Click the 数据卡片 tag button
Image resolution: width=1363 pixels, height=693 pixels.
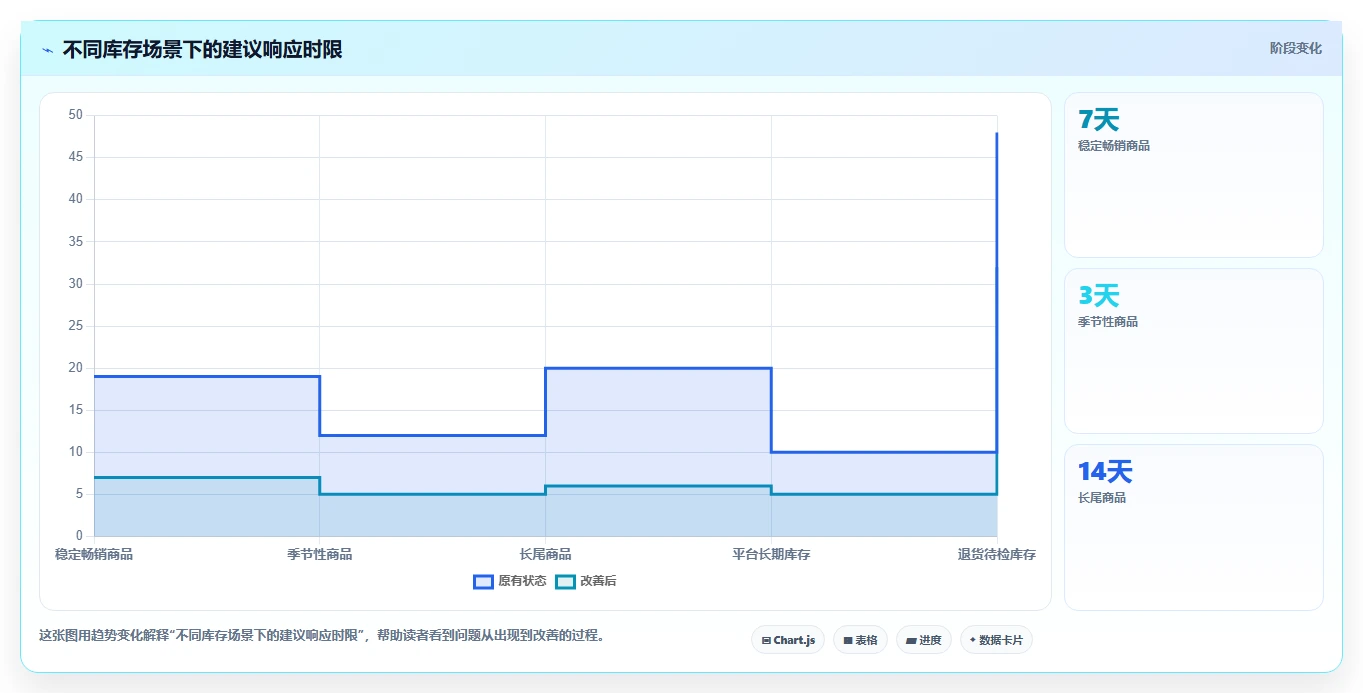point(996,640)
